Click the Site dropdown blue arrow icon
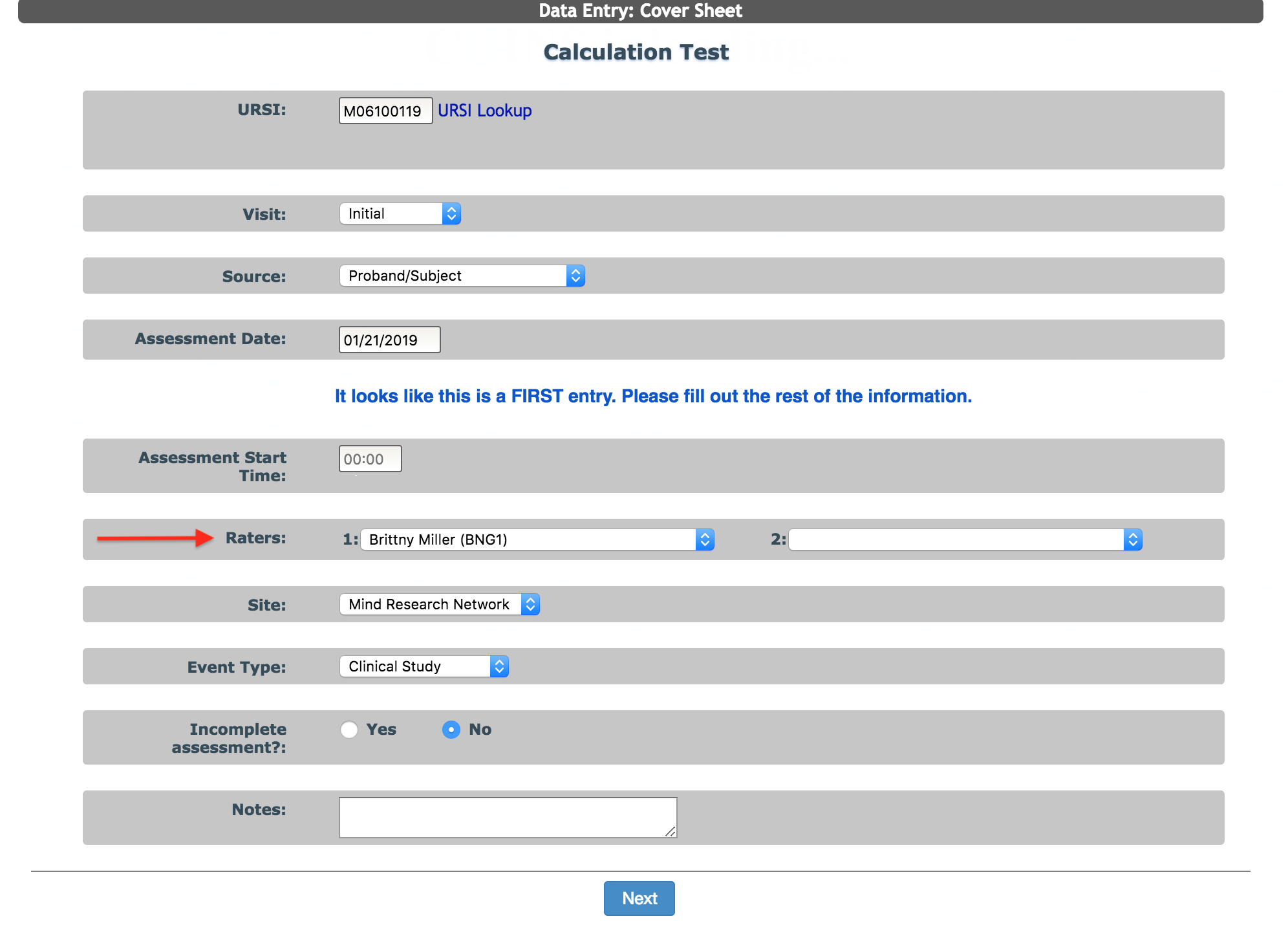 [530, 604]
